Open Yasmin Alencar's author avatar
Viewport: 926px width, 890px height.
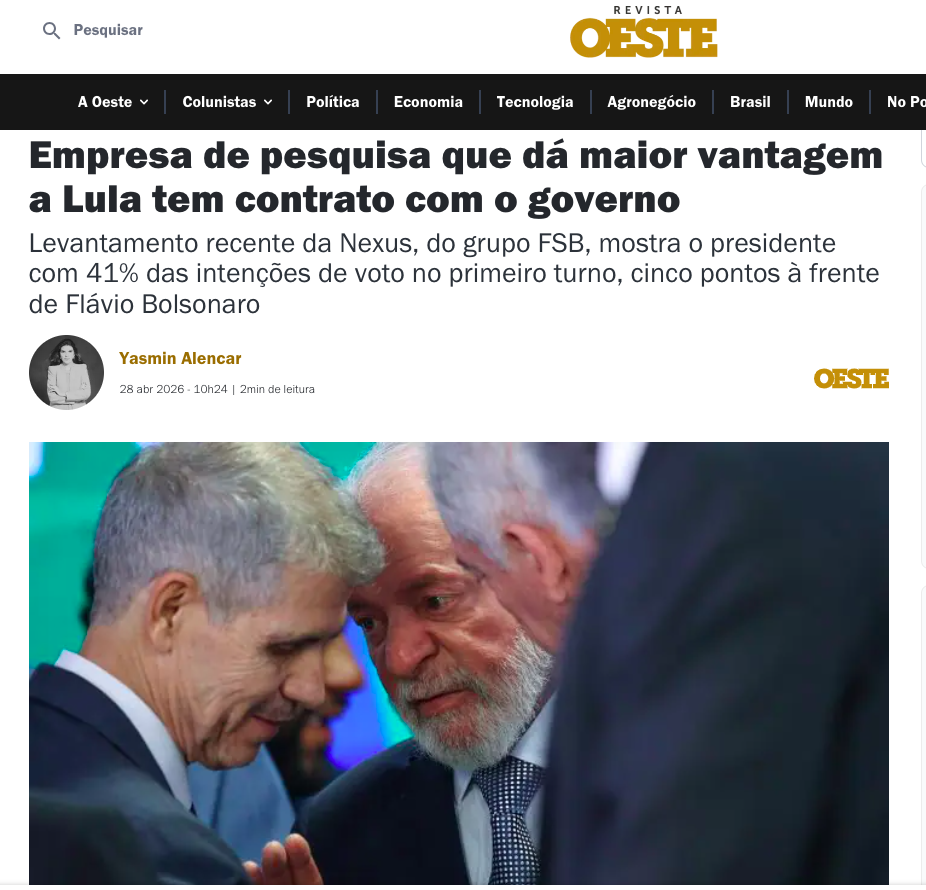coord(66,372)
